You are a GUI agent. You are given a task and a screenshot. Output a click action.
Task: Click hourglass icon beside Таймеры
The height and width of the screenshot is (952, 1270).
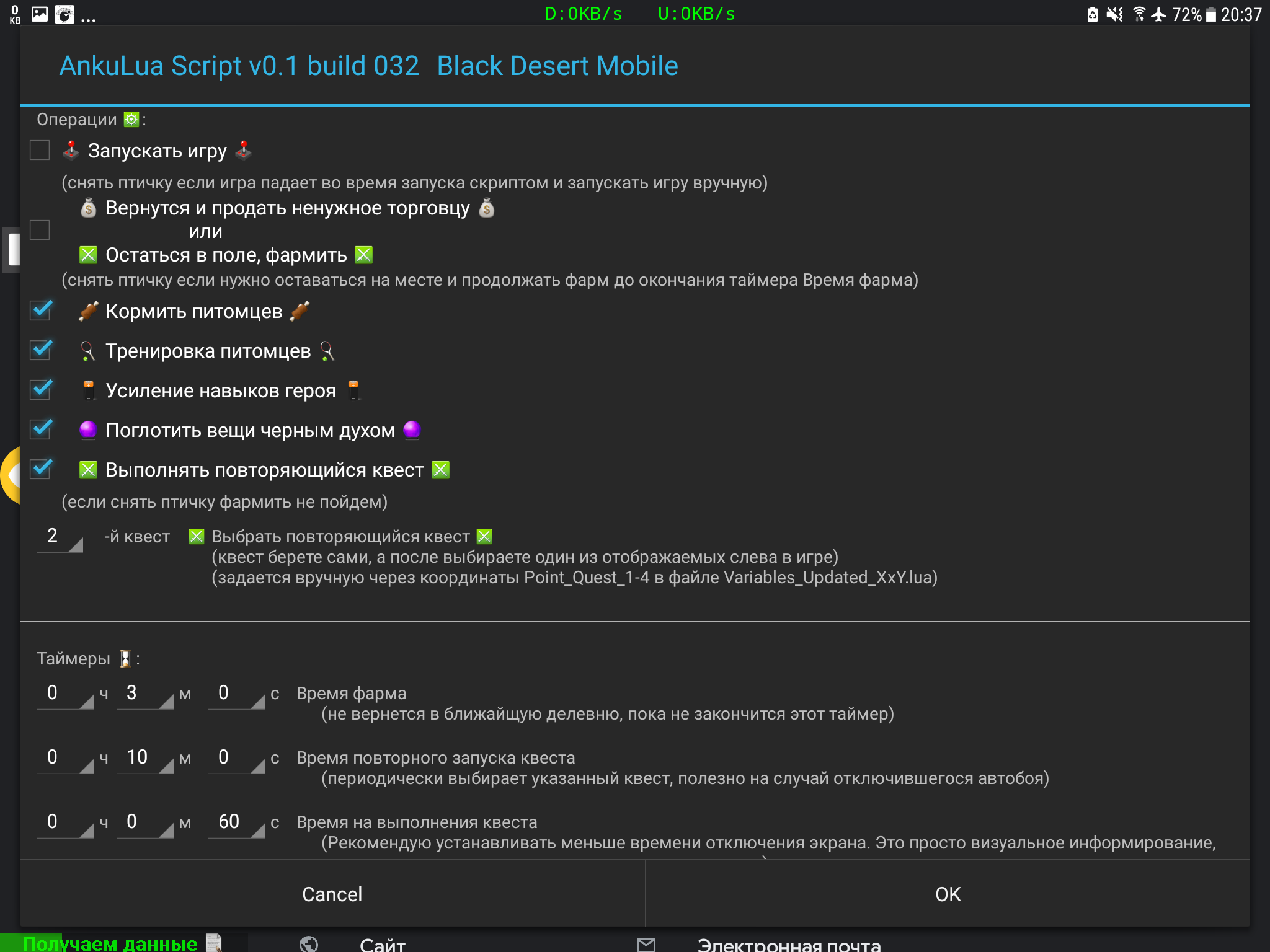[125, 658]
